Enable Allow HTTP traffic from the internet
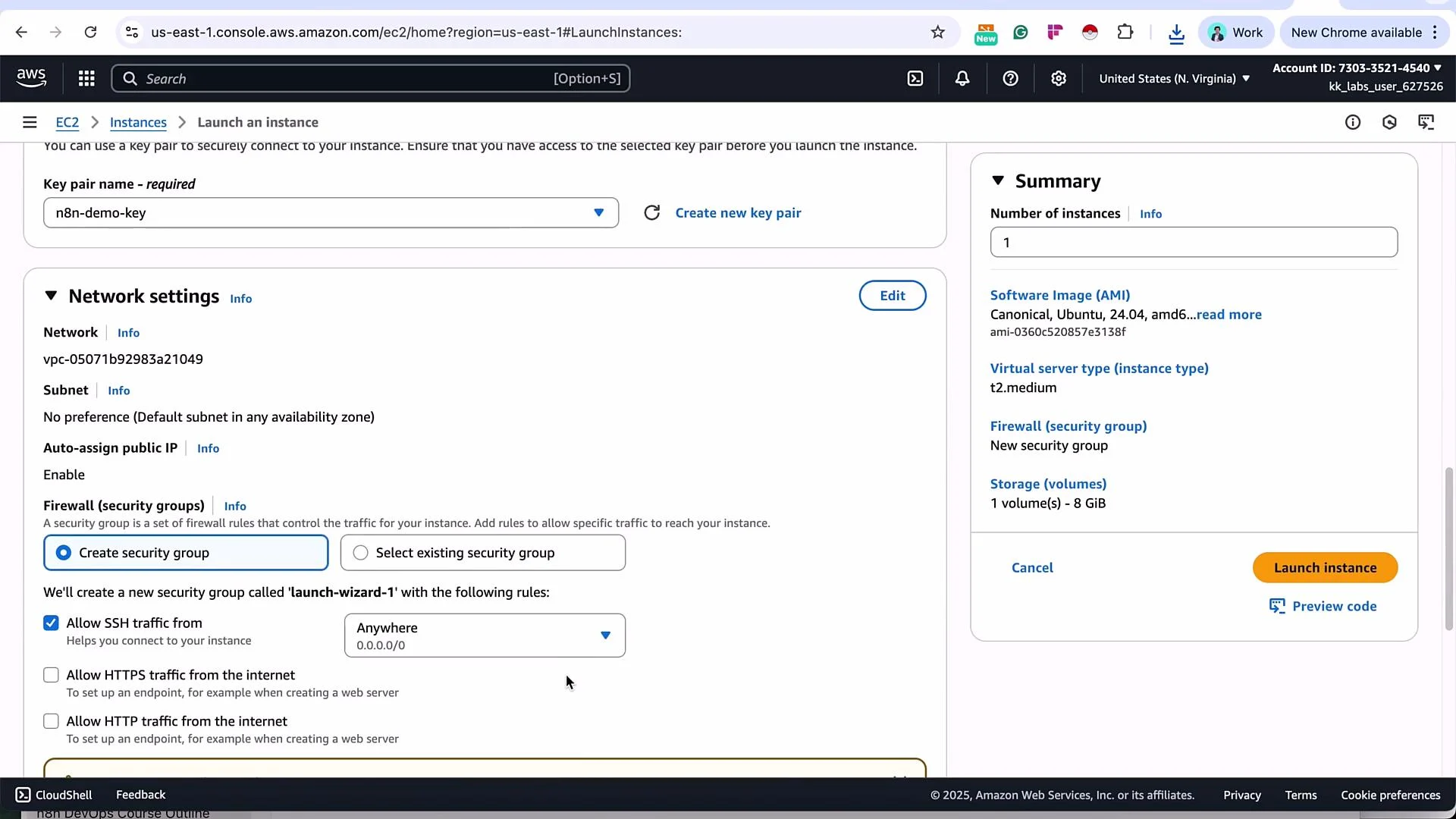 51,721
